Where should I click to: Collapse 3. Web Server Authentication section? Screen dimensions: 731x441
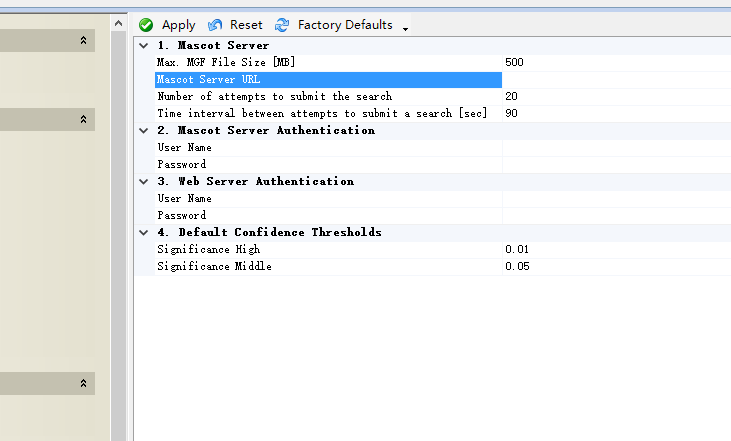144,181
